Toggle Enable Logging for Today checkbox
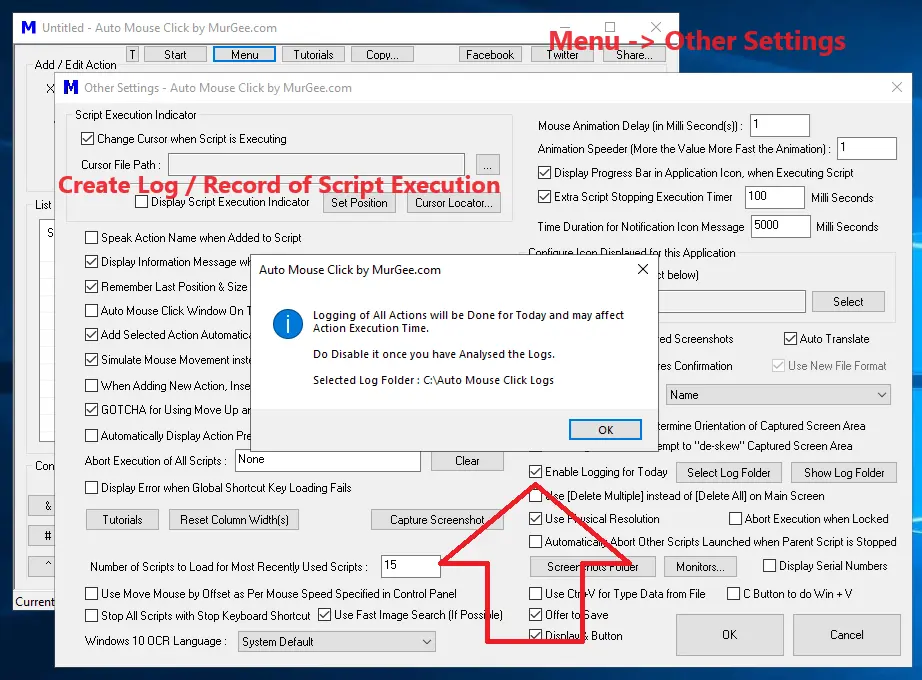The width and height of the screenshot is (922, 680). pos(535,472)
